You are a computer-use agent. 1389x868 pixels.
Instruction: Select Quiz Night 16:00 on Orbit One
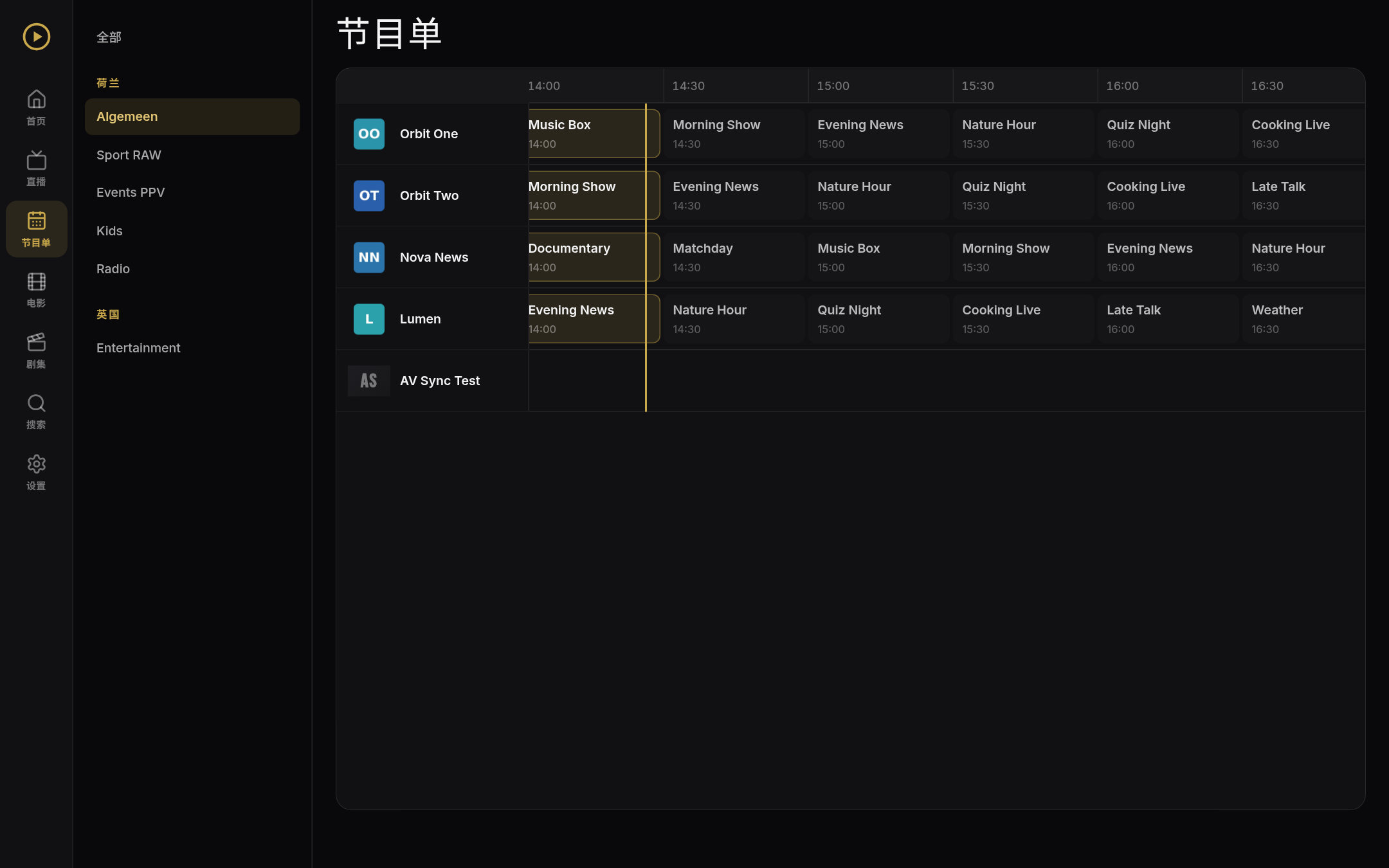click(x=1168, y=134)
